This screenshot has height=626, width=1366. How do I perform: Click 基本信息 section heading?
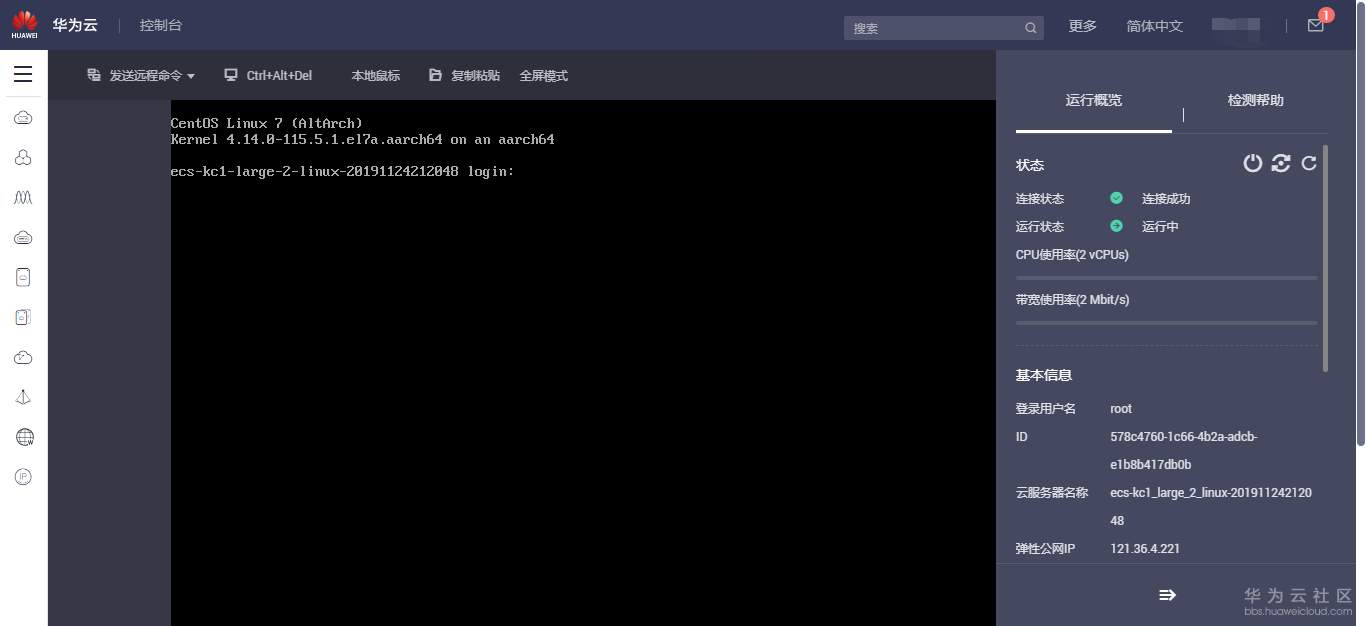[1044, 375]
